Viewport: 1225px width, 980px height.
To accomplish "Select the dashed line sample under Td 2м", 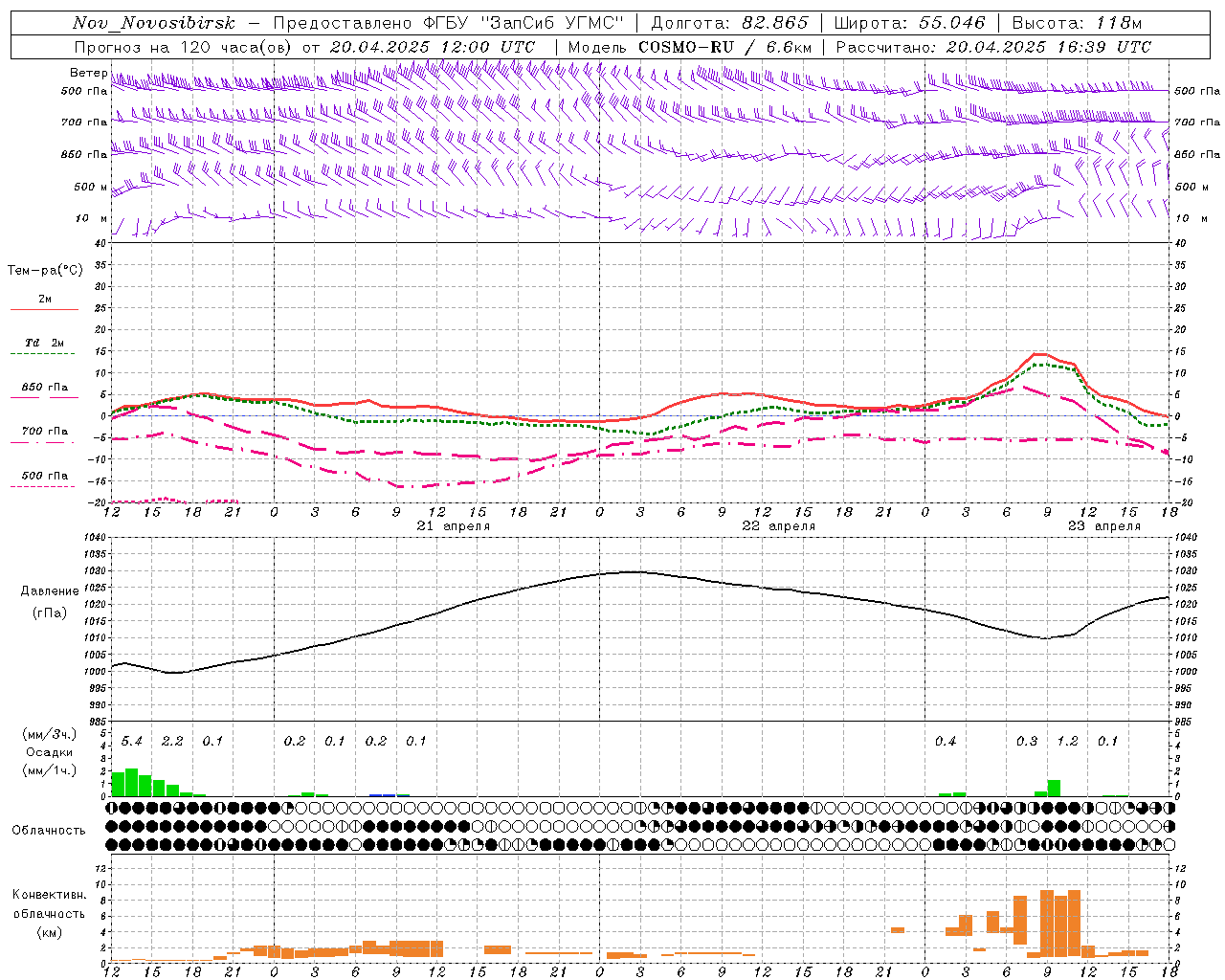I will (42, 354).
